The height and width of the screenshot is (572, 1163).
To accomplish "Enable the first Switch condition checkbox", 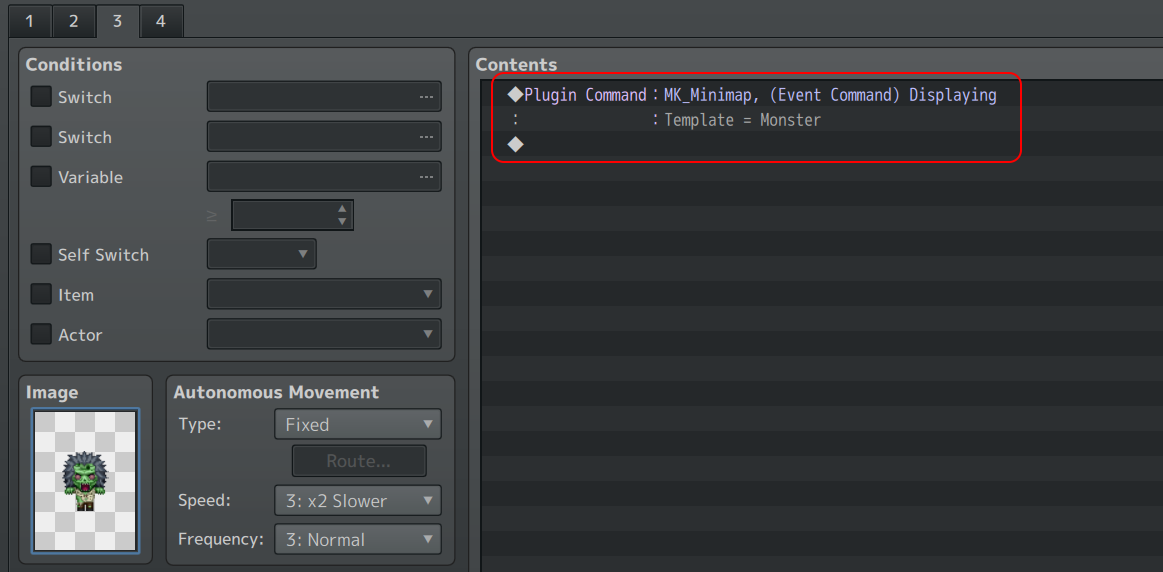I will (41, 96).
